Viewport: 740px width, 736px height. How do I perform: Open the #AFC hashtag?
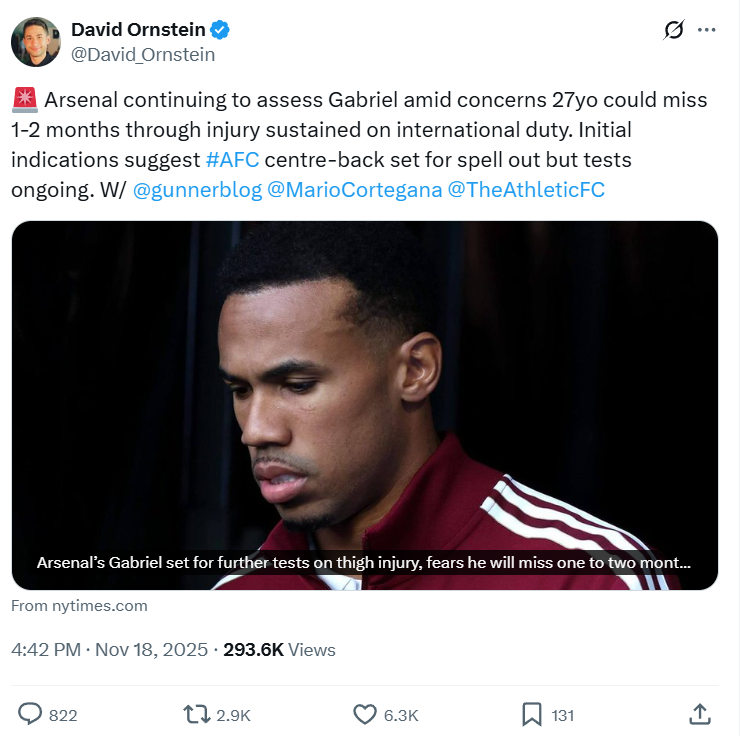pyautogui.click(x=233, y=160)
